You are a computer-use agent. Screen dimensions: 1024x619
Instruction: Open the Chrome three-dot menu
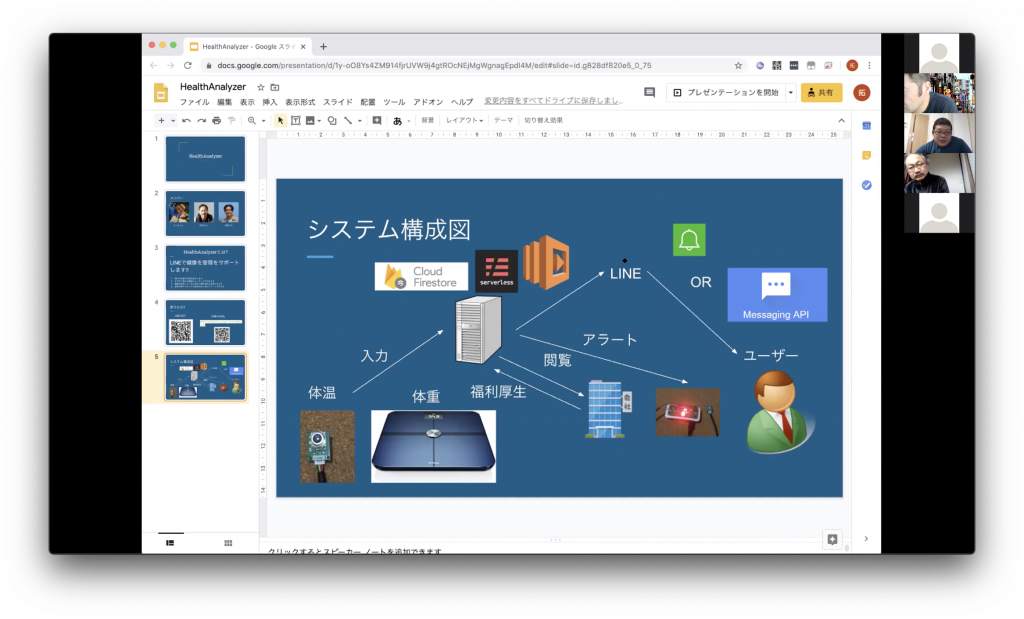(x=869, y=65)
